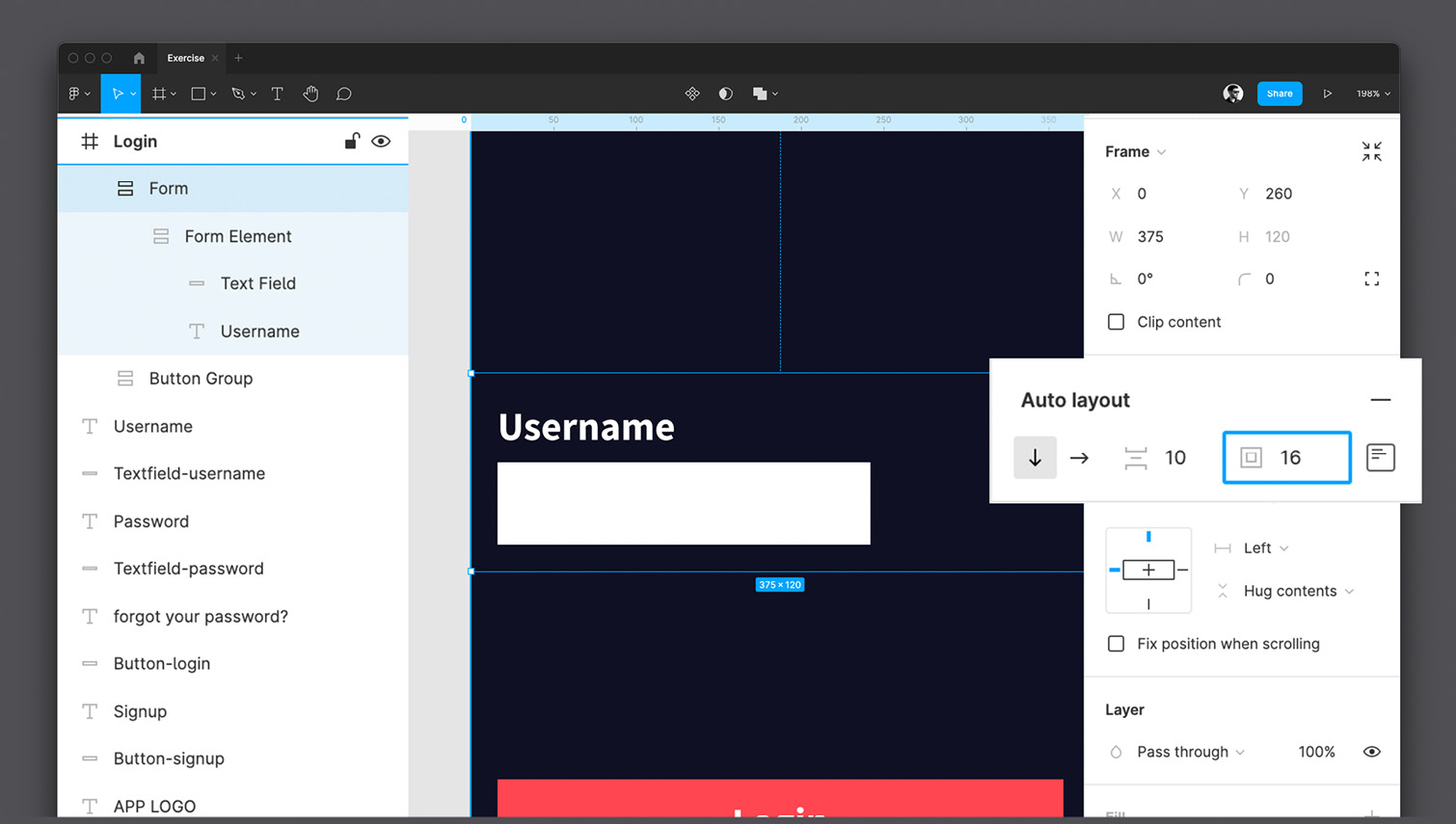The image size is (1456, 824).
Task: Click the Mask contrast icon
Action: coord(726,93)
